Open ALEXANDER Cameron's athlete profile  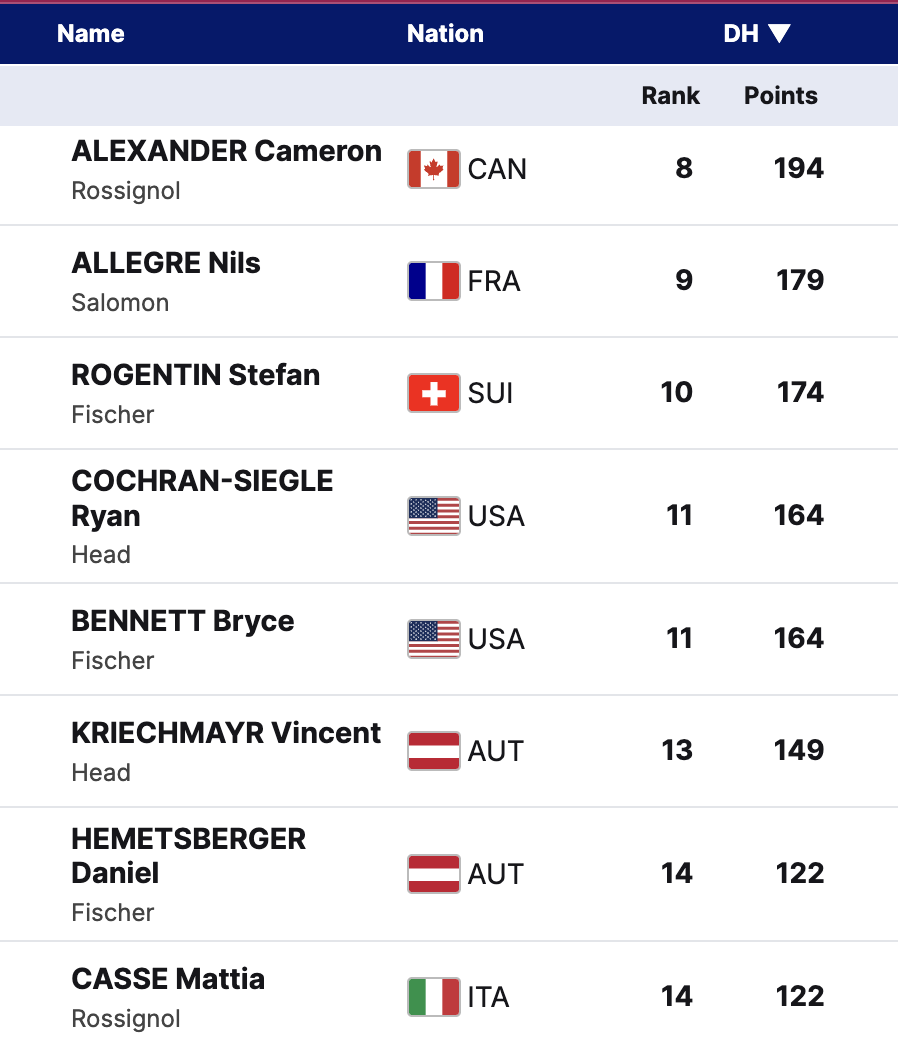(x=226, y=152)
